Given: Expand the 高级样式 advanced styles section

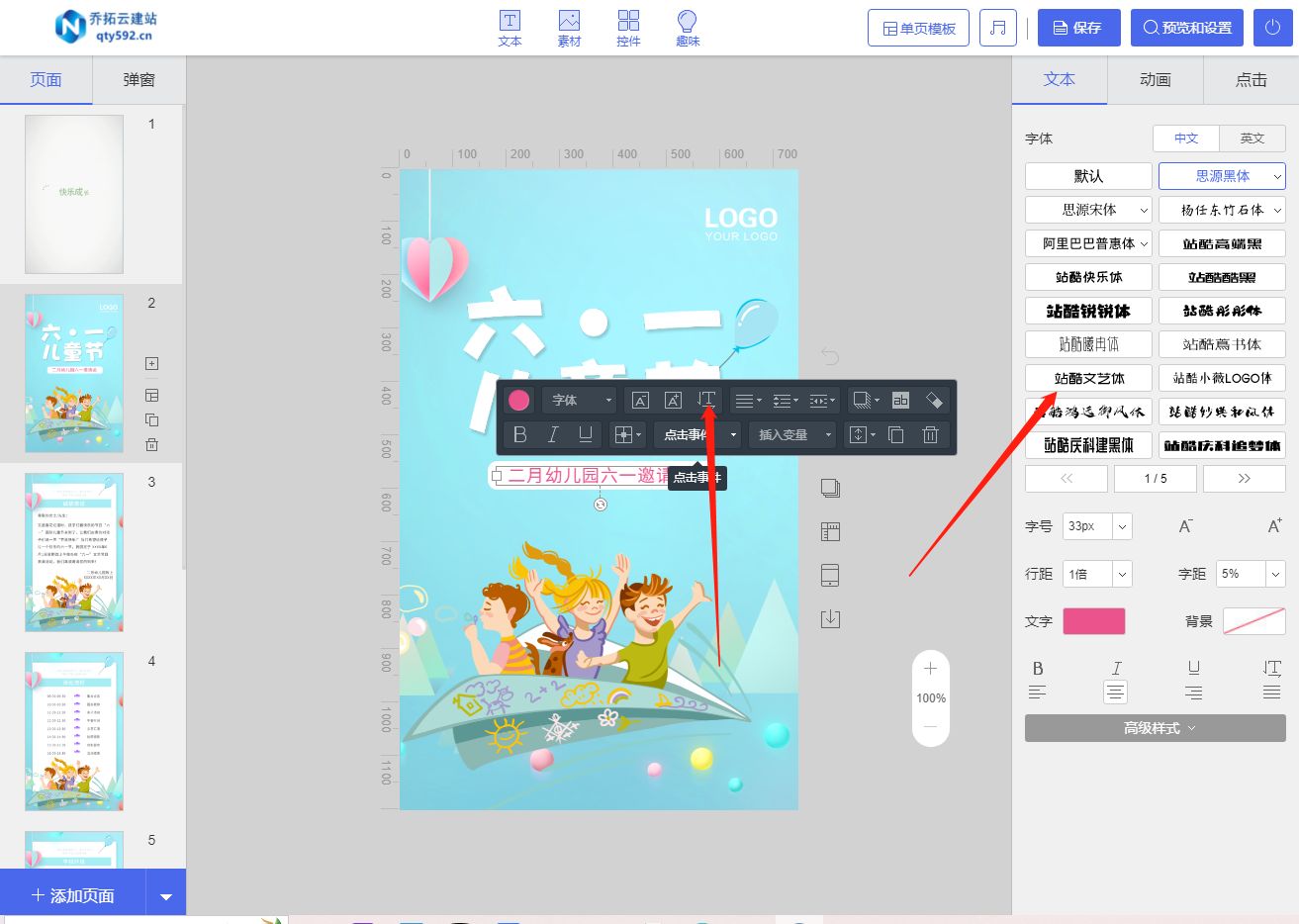Looking at the screenshot, I should [x=1156, y=728].
